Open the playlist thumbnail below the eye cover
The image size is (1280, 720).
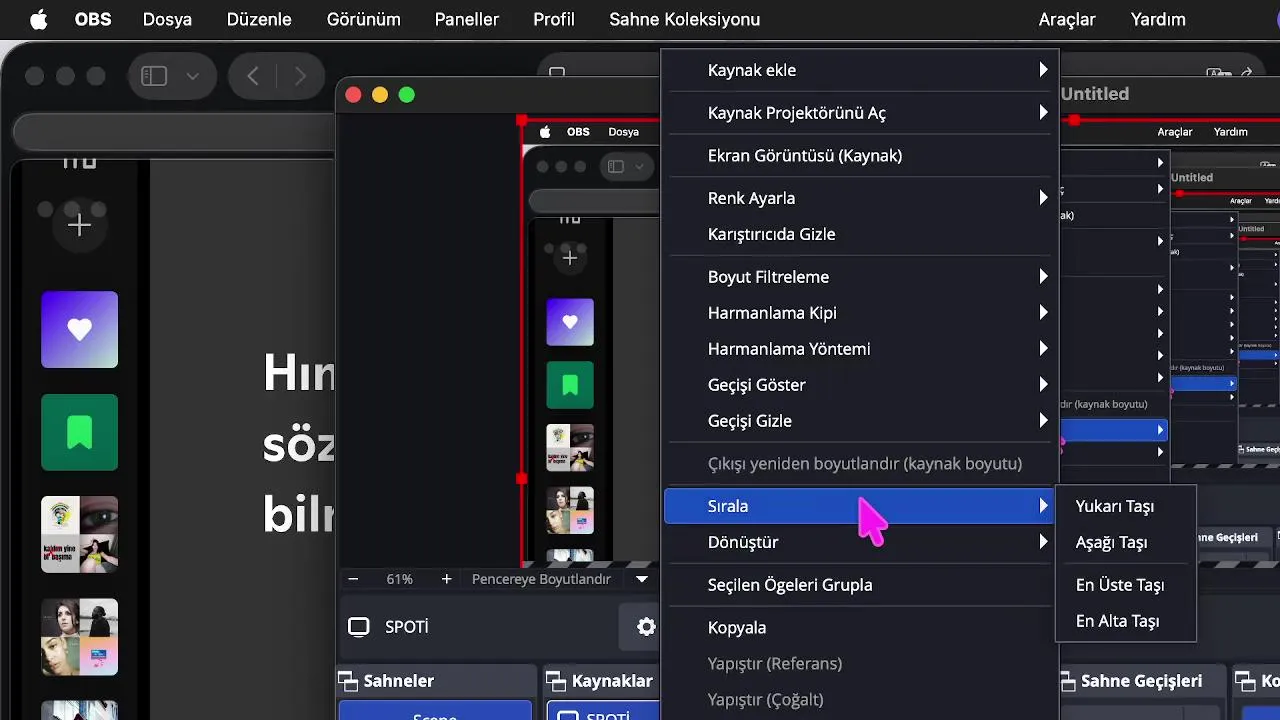click(79, 637)
